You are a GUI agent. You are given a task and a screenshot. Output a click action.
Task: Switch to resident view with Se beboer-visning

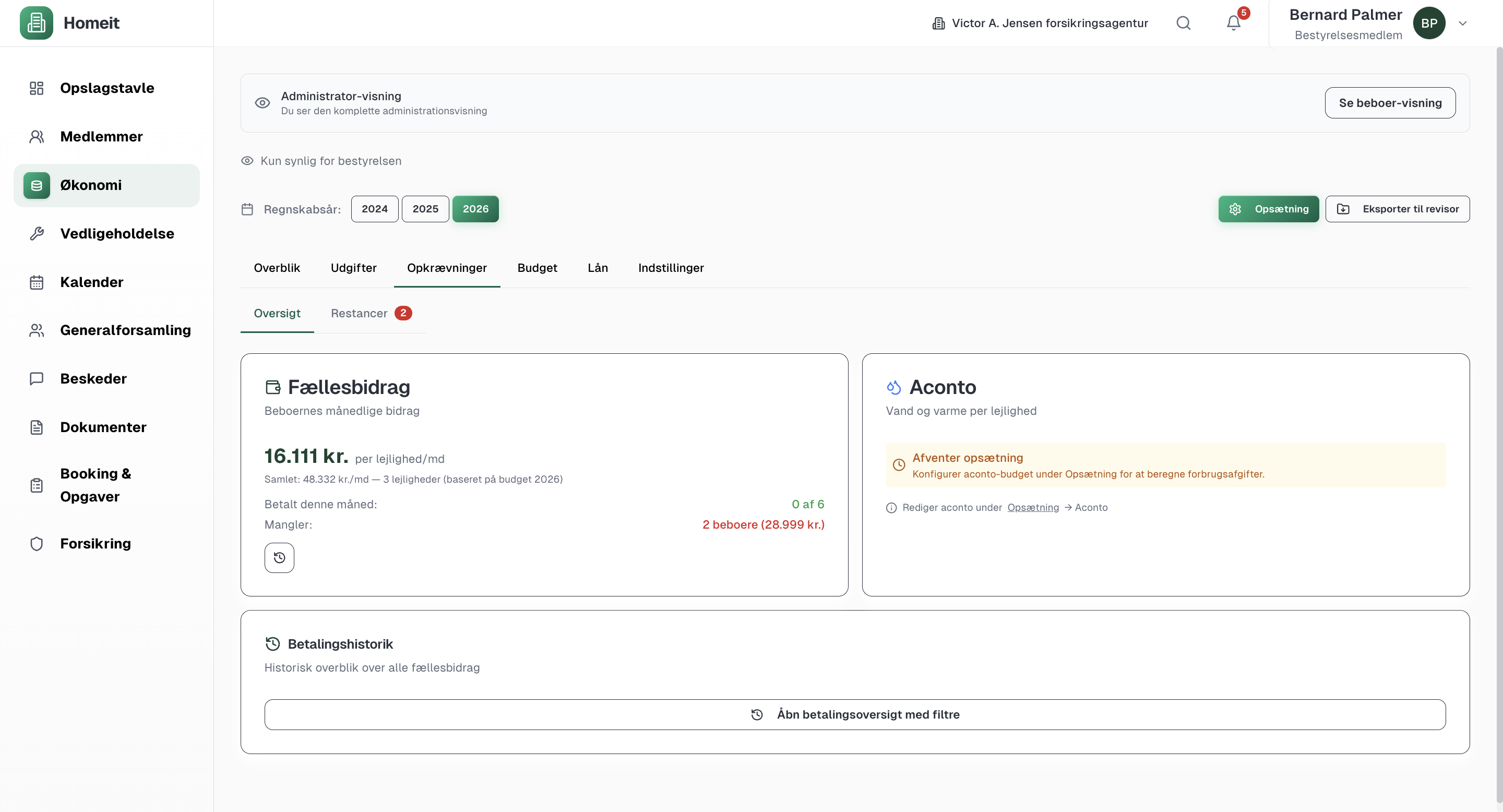[x=1390, y=103]
